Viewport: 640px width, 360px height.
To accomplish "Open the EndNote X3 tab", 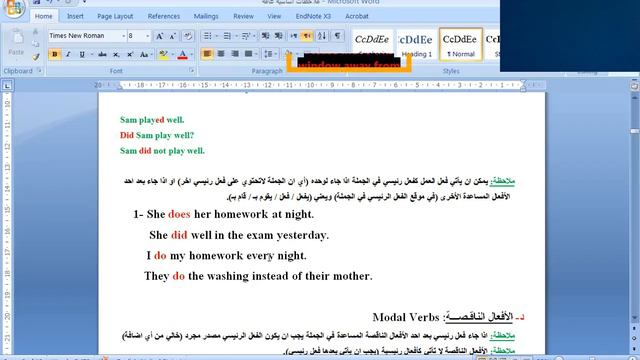I will (x=313, y=16).
